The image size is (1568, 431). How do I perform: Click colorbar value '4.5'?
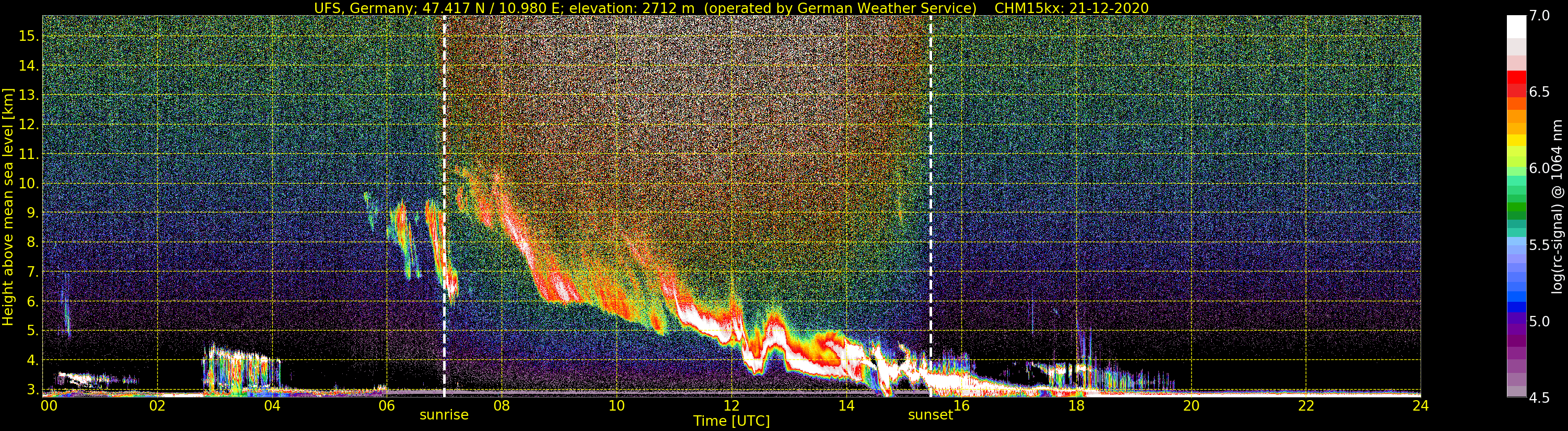pyautogui.click(x=1539, y=398)
